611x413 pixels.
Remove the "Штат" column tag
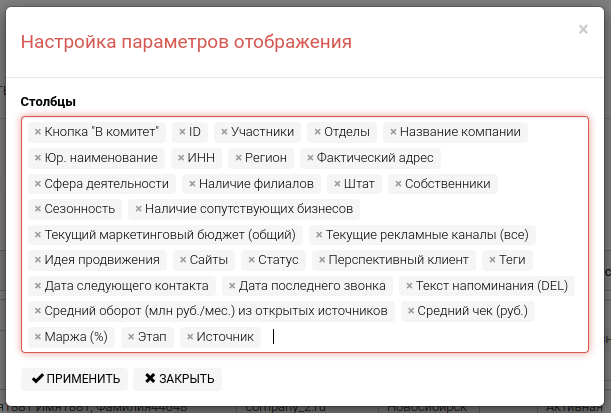(336, 184)
